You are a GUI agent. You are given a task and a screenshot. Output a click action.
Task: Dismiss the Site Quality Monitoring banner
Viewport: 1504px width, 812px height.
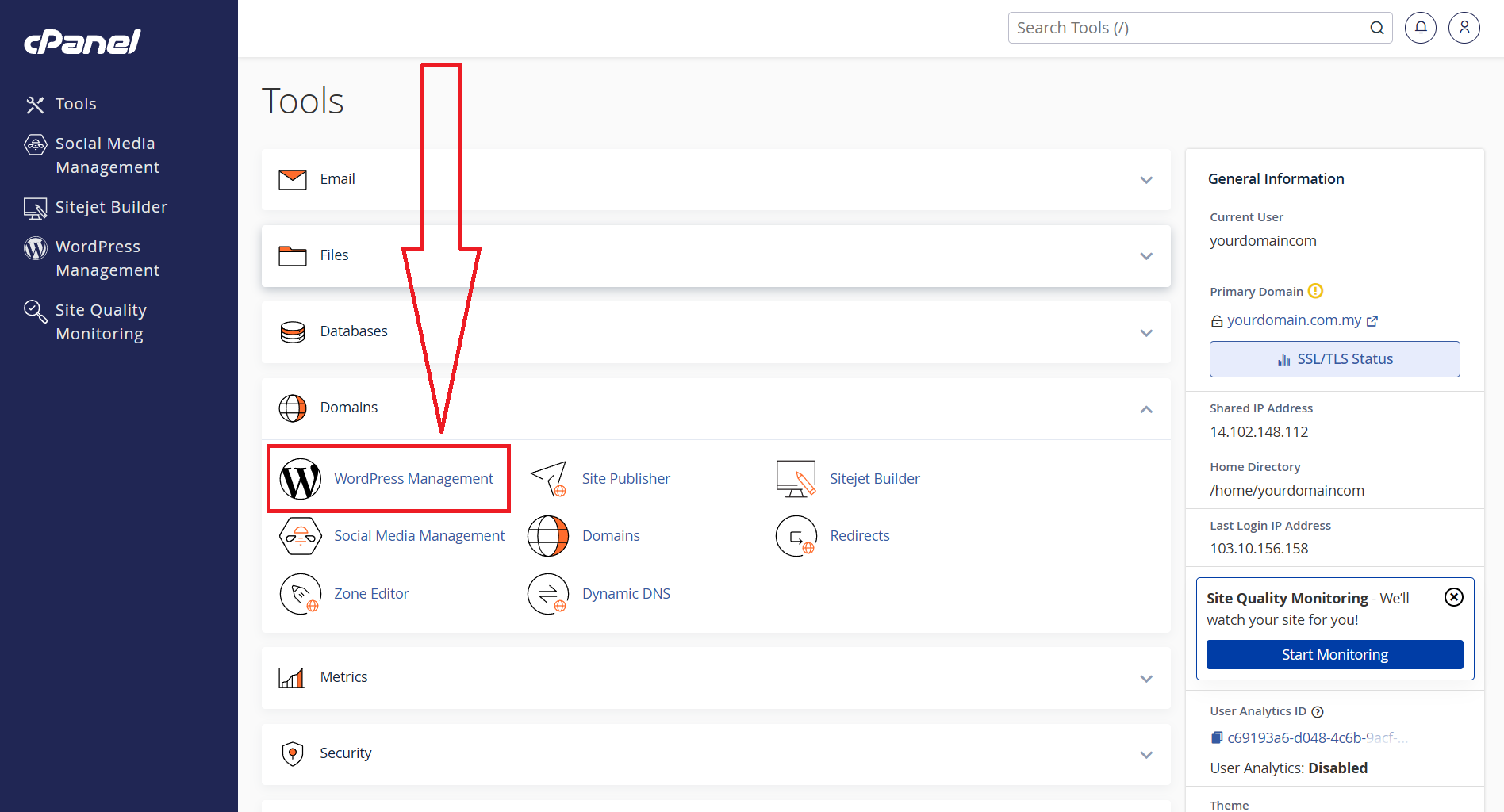pyautogui.click(x=1454, y=597)
